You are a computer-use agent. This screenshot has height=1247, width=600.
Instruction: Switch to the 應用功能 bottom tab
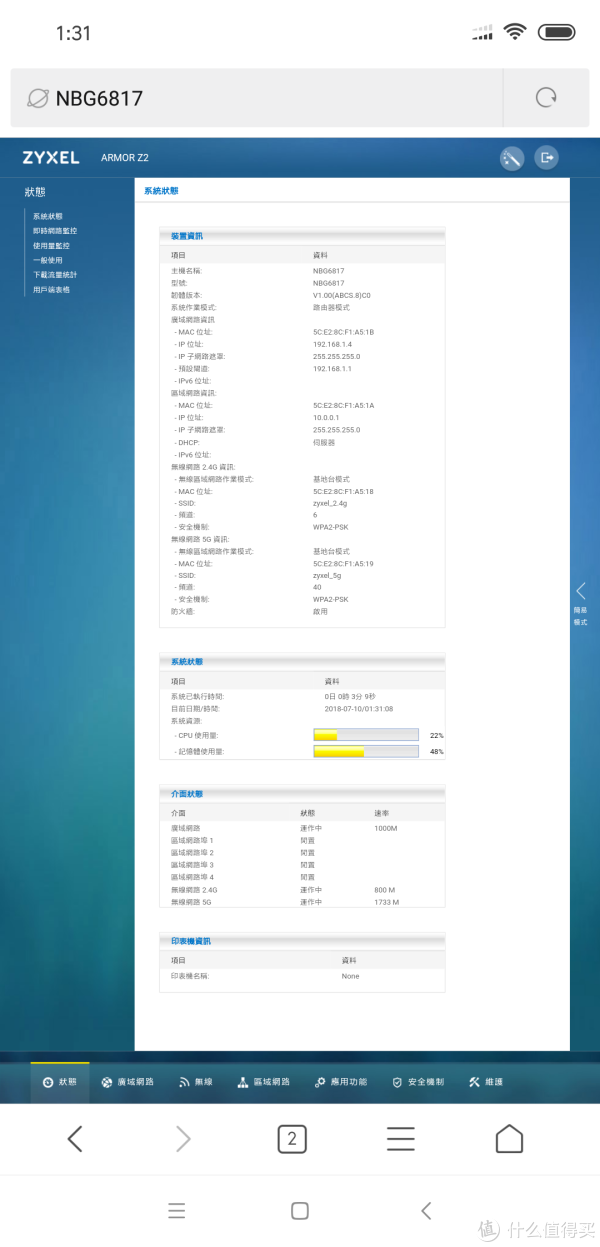pyautogui.click(x=341, y=1082)
